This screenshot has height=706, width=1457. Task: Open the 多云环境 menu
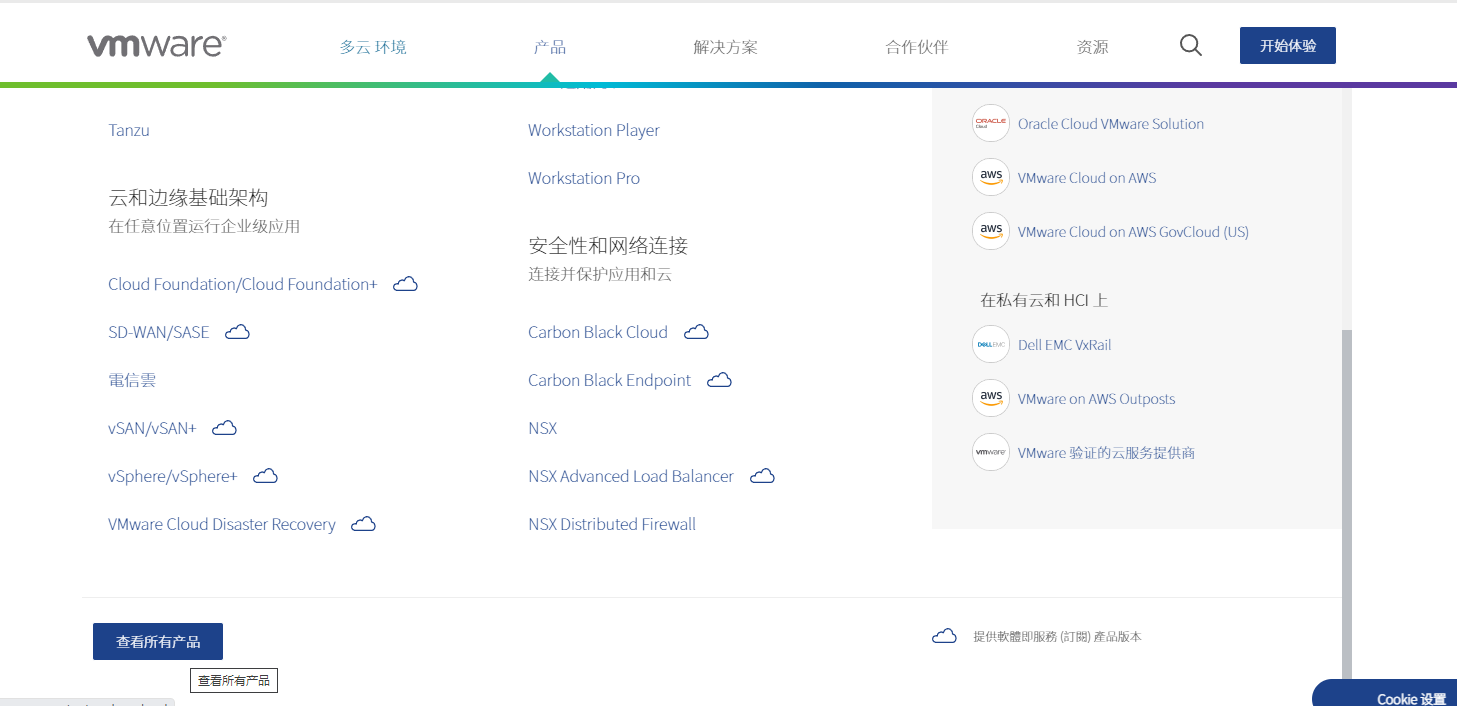pos(373,47)
